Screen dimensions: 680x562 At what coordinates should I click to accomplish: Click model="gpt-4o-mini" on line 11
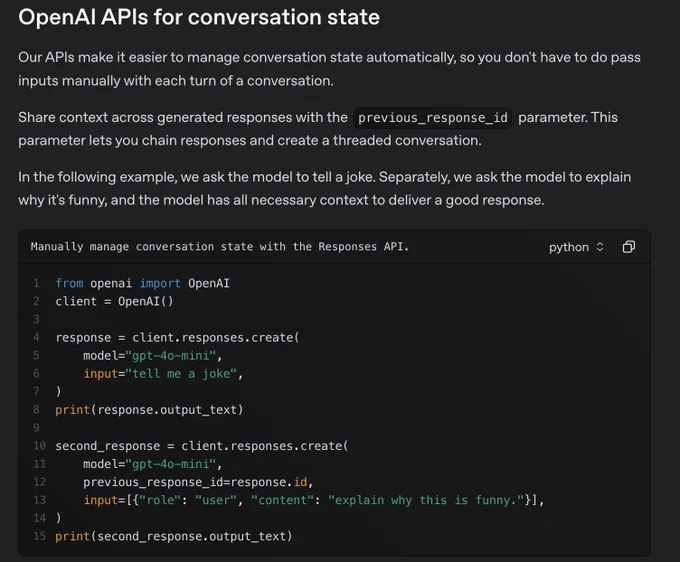[153, 464]
